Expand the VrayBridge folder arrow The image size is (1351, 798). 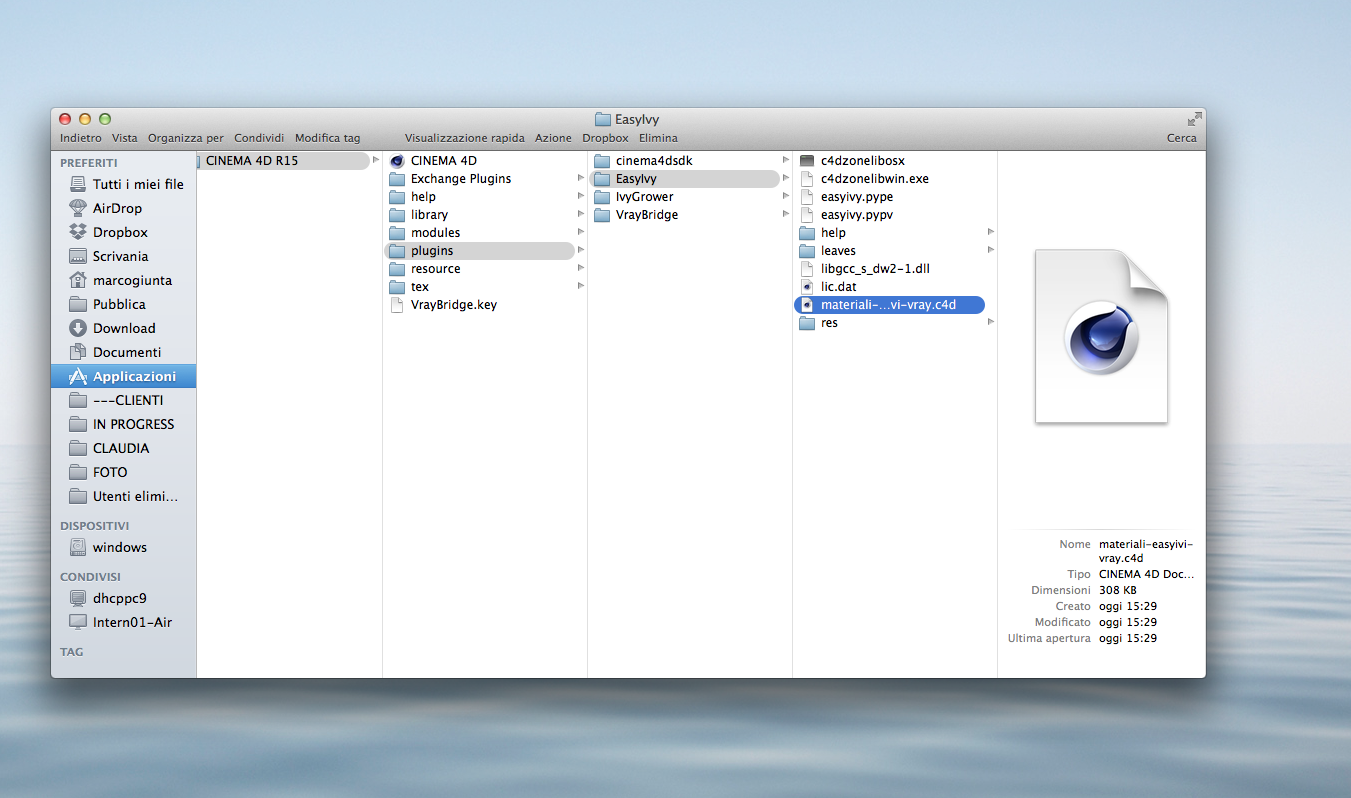tap(786, 215)
